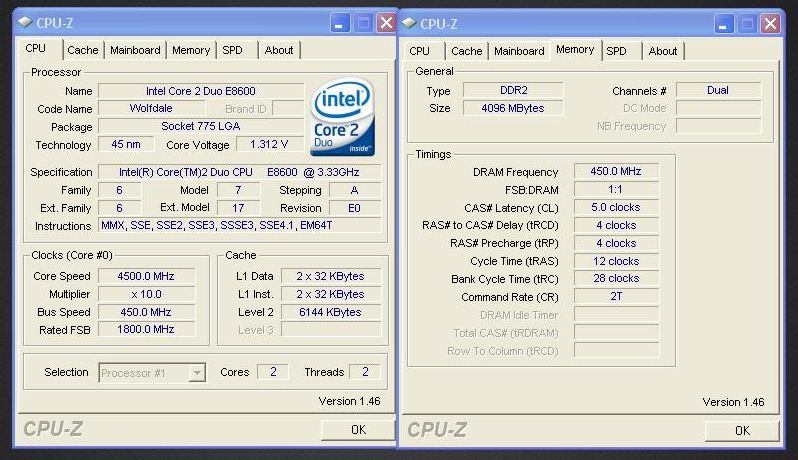This screenshot has height=460, width=798.
Task: Click the Core Voltage value '1.312 V'
Action: point(269,145)
